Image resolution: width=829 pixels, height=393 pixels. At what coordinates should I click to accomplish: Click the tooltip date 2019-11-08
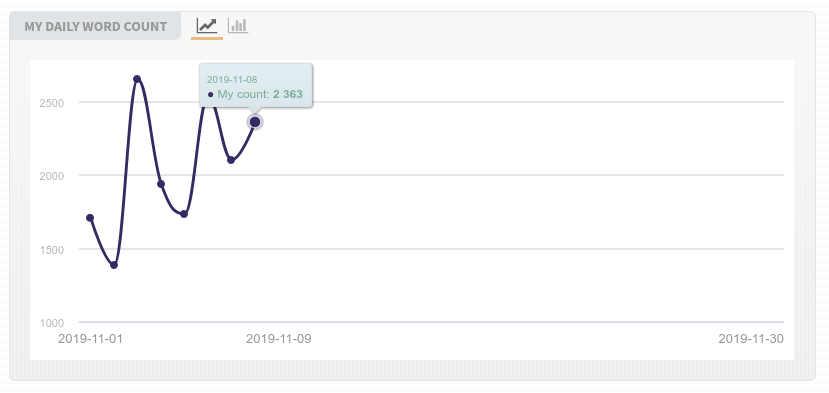coord(232,80)
